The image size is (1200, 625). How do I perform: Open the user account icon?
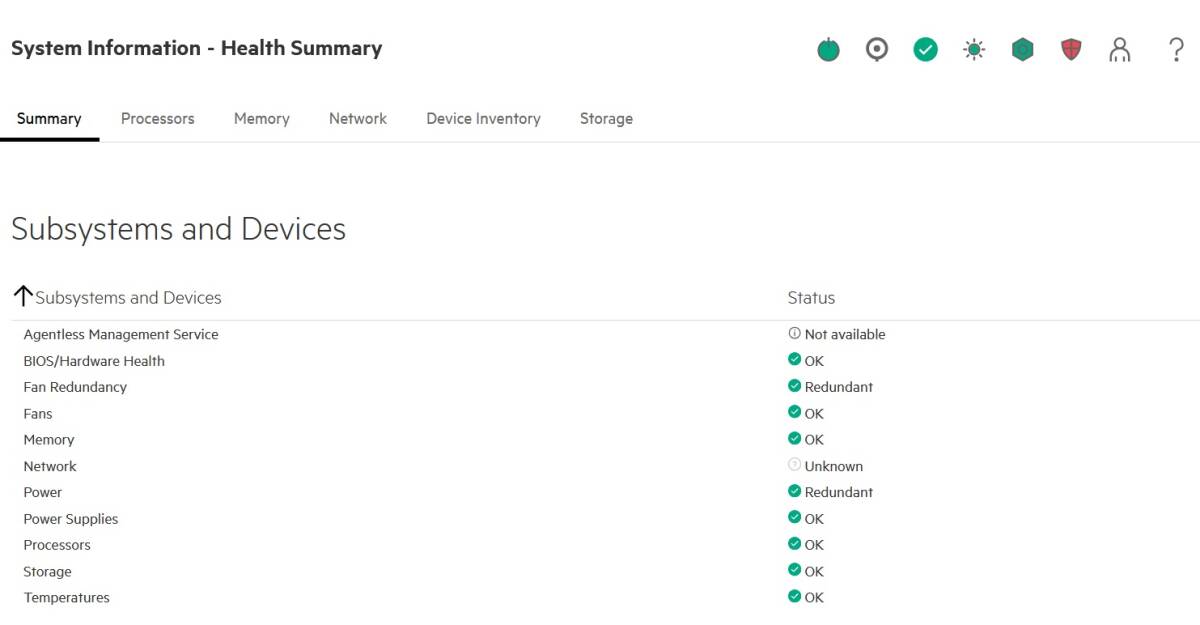[x=1120, y=49]
